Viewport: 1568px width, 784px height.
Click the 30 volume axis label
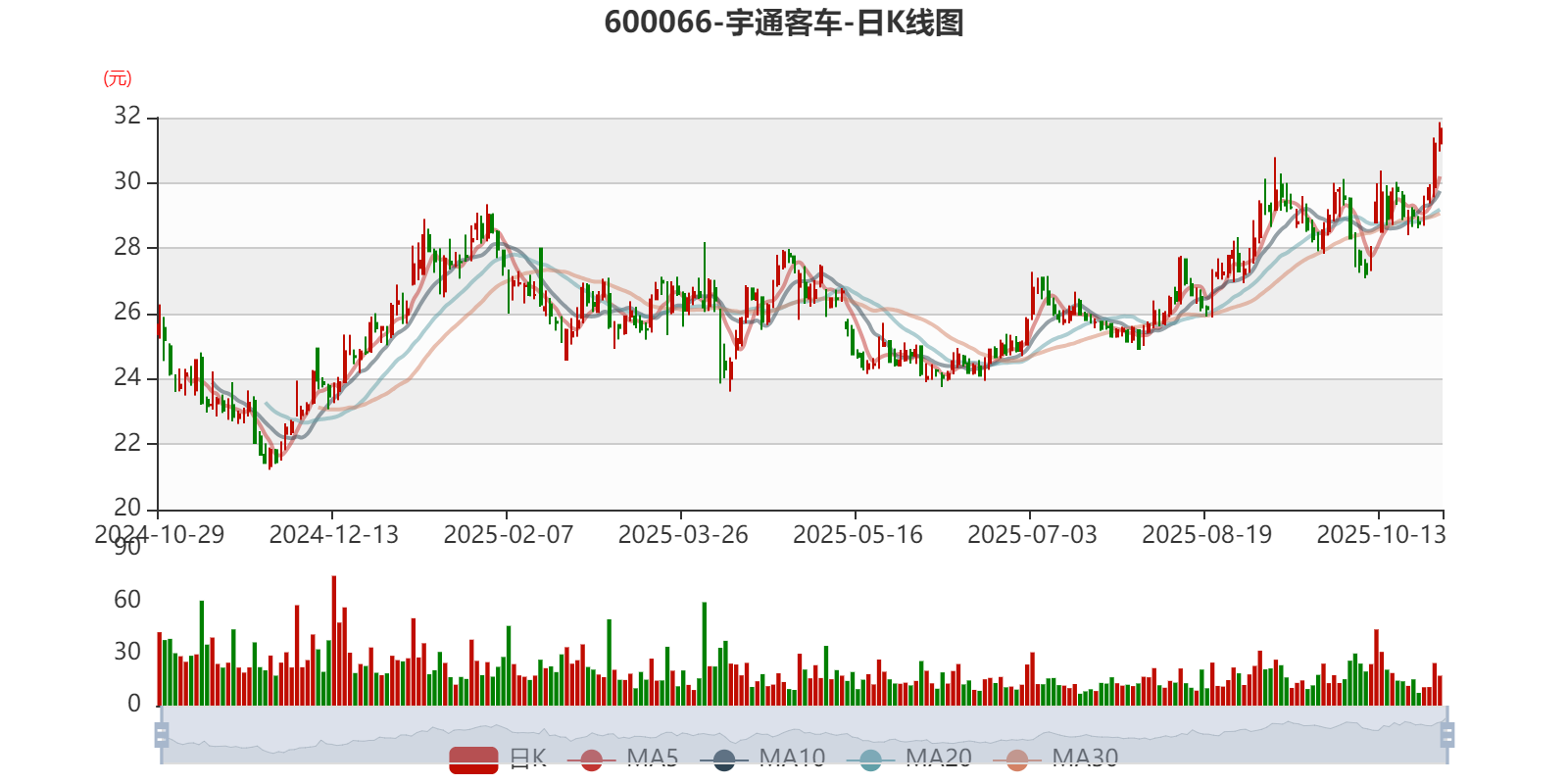(127, 652)
